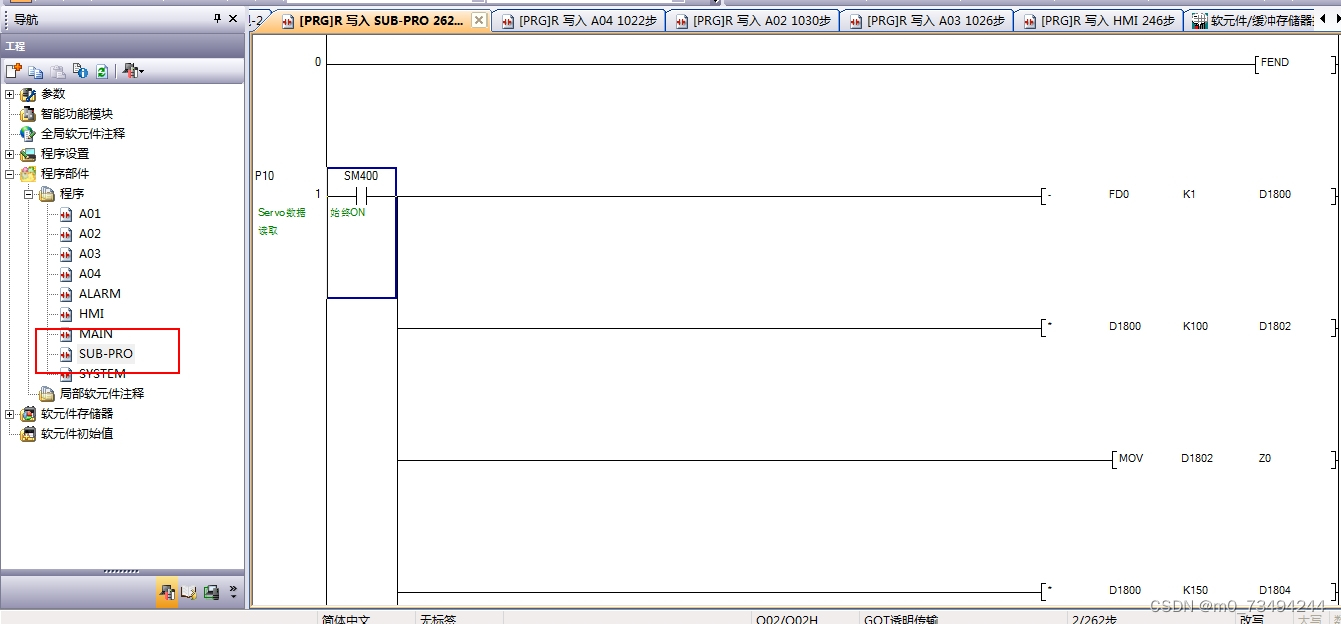Select 参数 in the project tree
Viewport: 1341px width, 624px height.
[53, 94]
